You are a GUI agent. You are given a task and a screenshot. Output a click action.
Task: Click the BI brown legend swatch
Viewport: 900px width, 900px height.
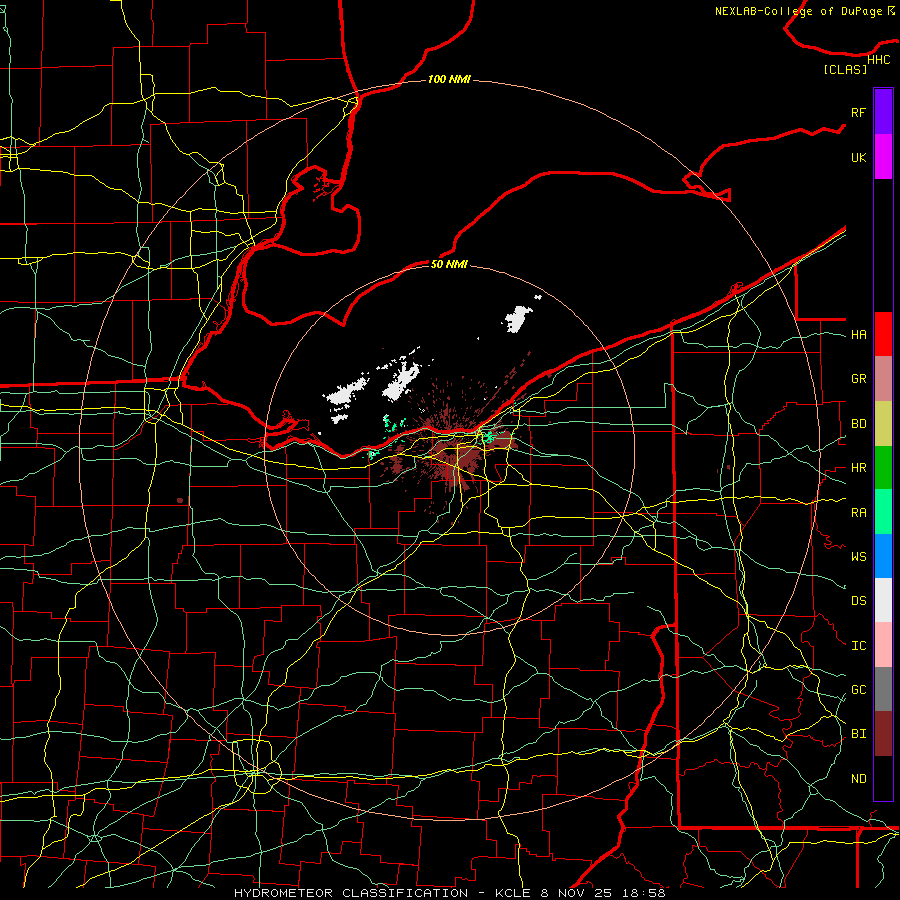click(883, 734)
